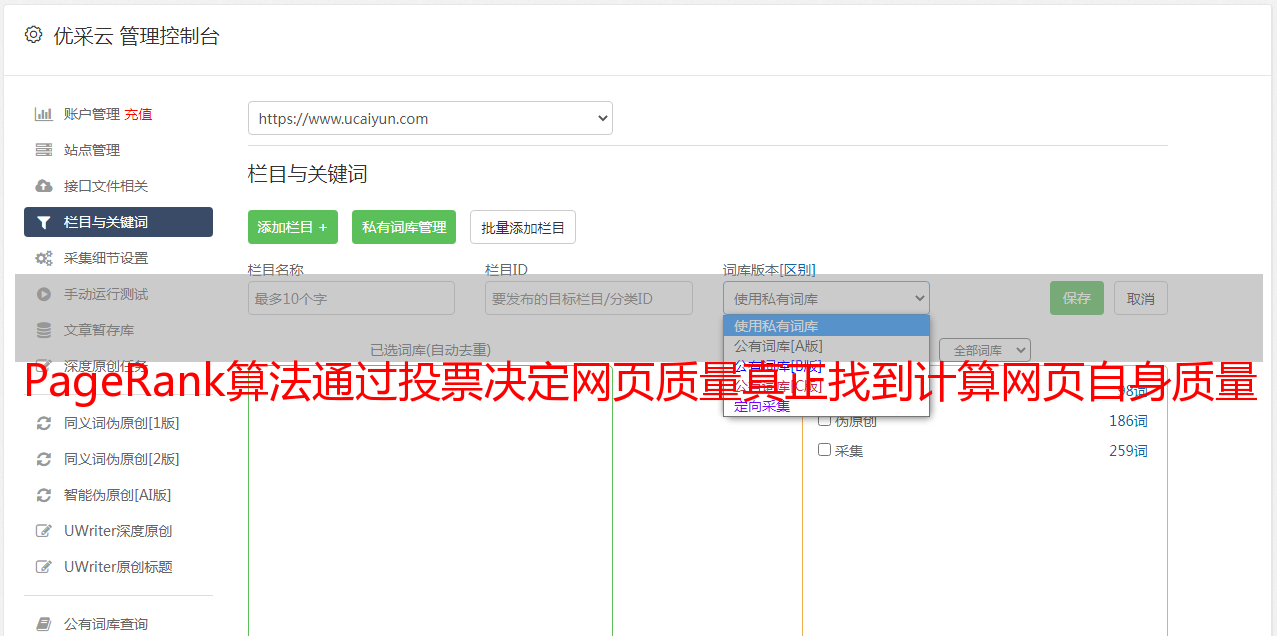Click the edit icon for UWriter原创标题
This screenshot has height=636, width=1277.
[x=44, y=567]
